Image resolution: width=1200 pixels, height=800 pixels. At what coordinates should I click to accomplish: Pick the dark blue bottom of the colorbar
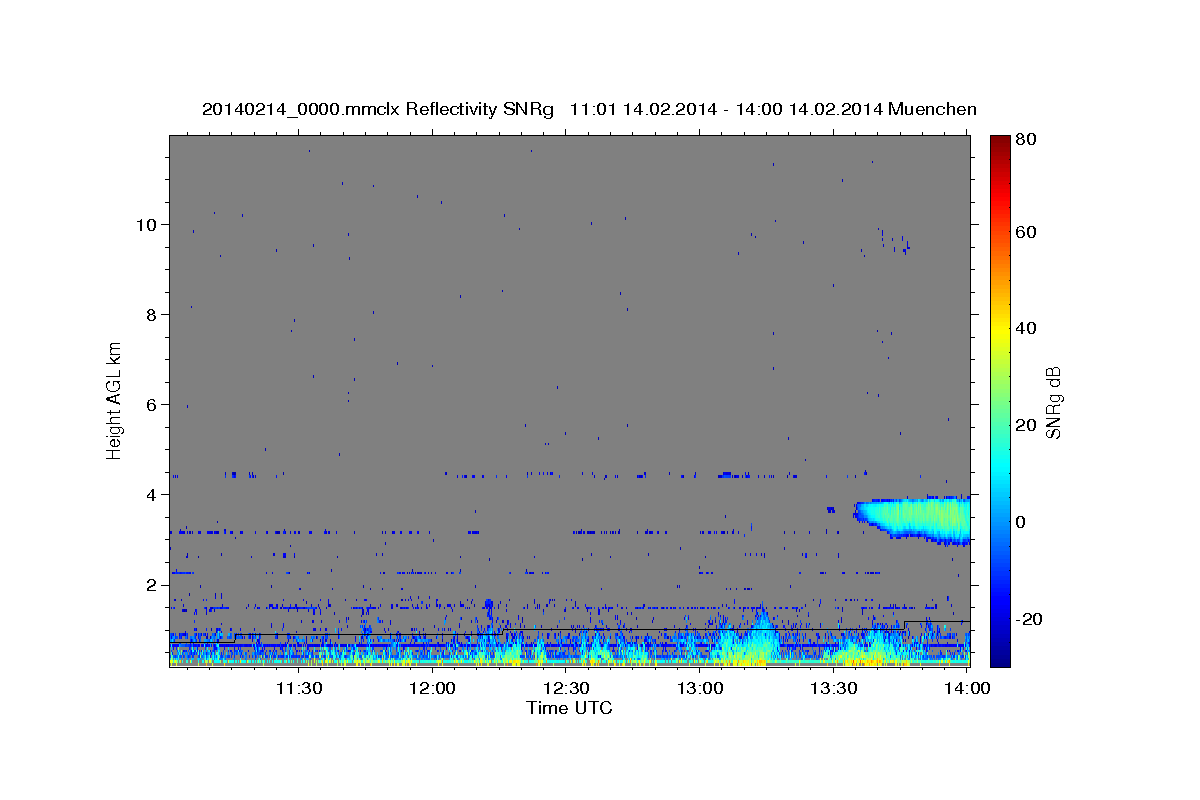pos(1000,657)
